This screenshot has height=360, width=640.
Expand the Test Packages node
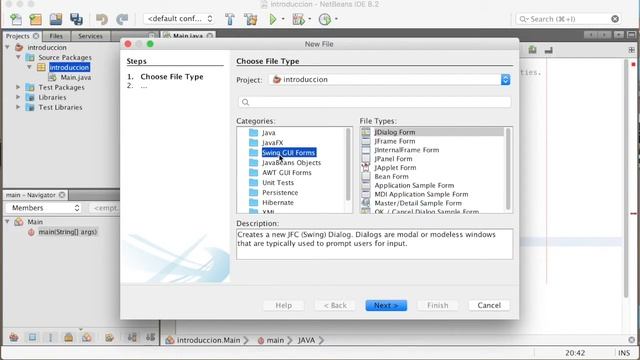pos(18,87)
